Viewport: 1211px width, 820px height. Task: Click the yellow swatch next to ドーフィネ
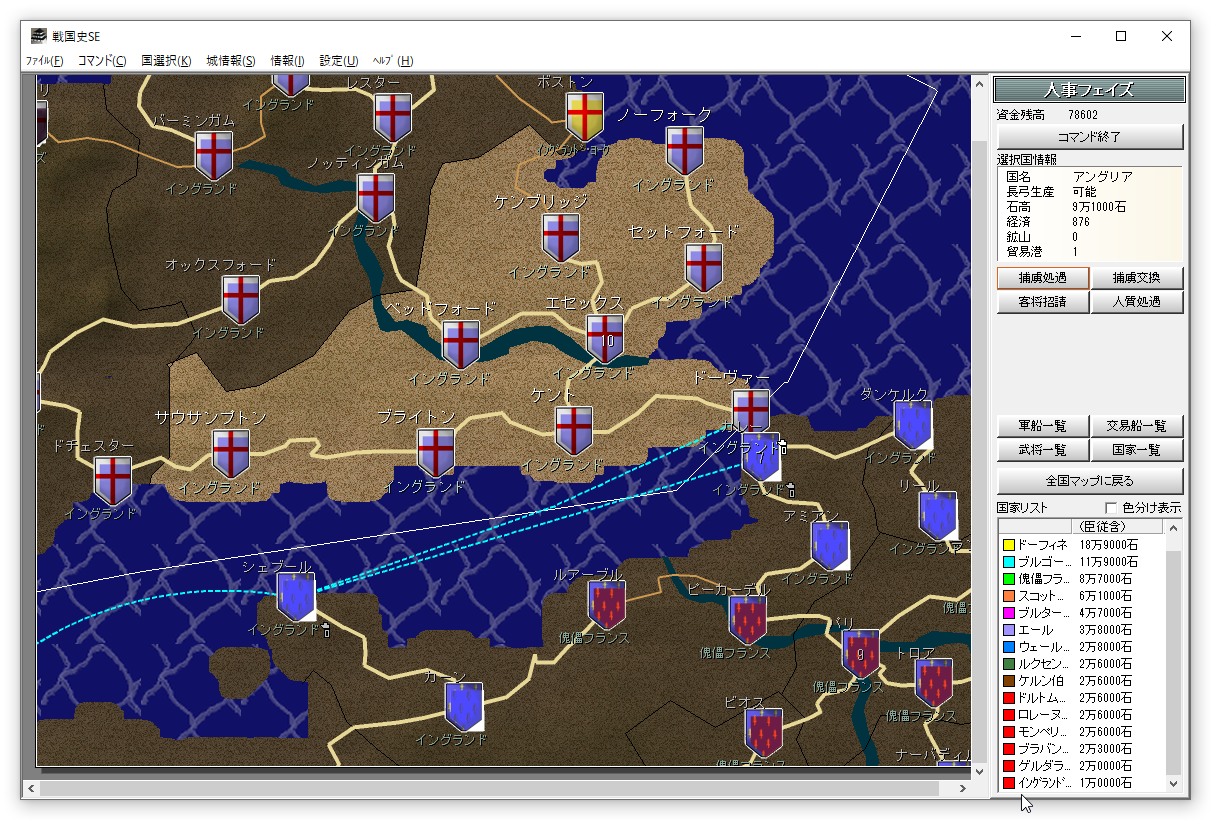(1008, 545)
